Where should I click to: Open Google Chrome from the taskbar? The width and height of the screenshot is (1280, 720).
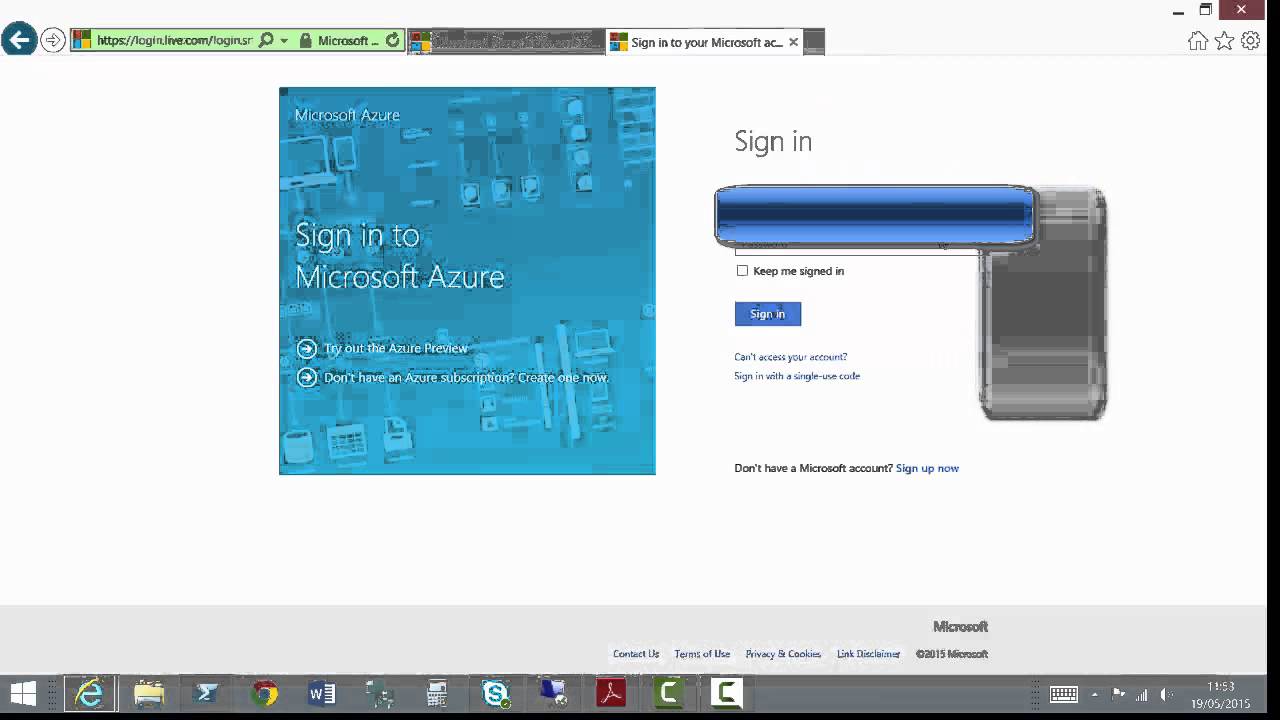click(264, 693)
